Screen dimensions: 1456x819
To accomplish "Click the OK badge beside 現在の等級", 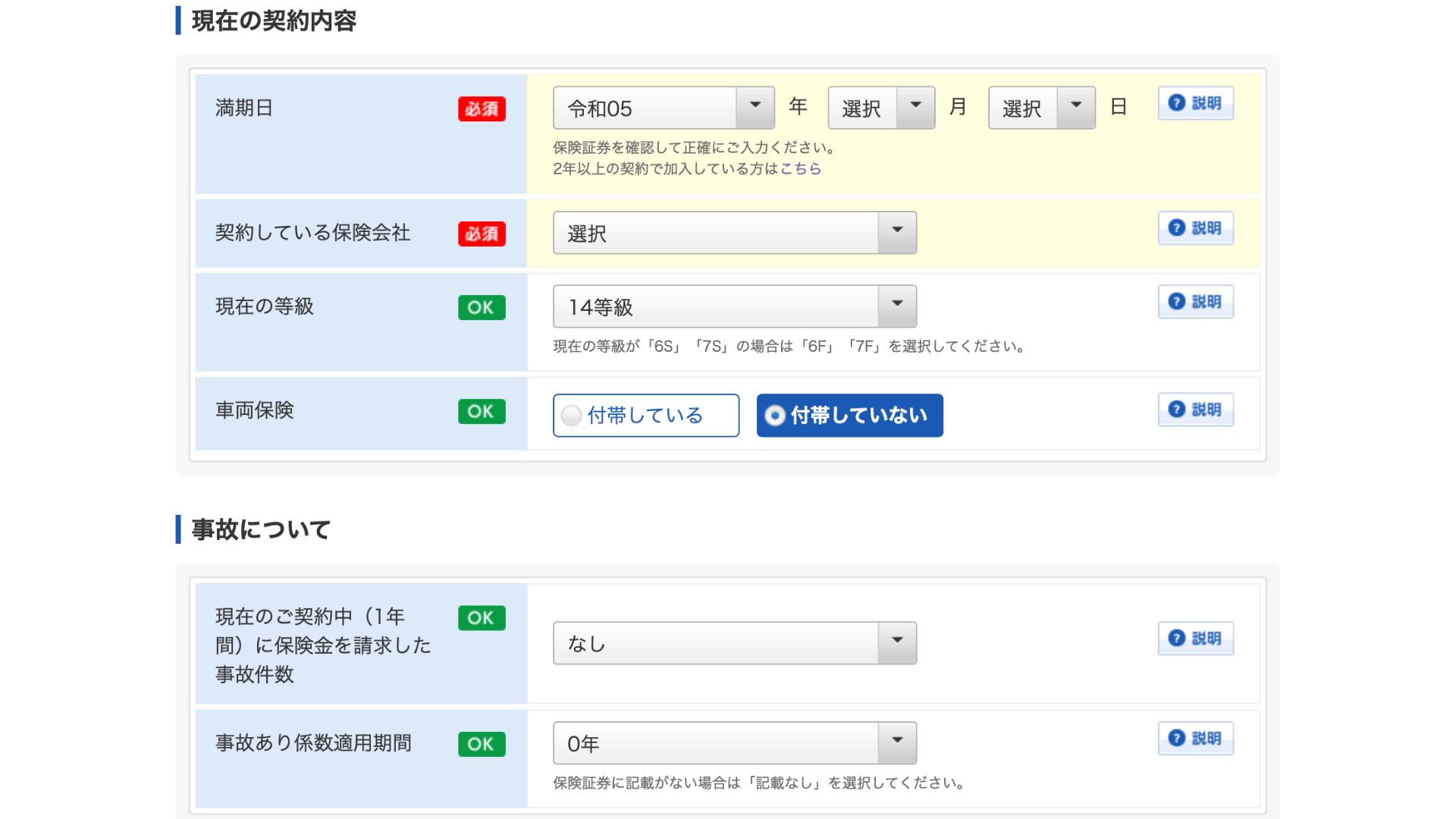I will tap(482, 307).
